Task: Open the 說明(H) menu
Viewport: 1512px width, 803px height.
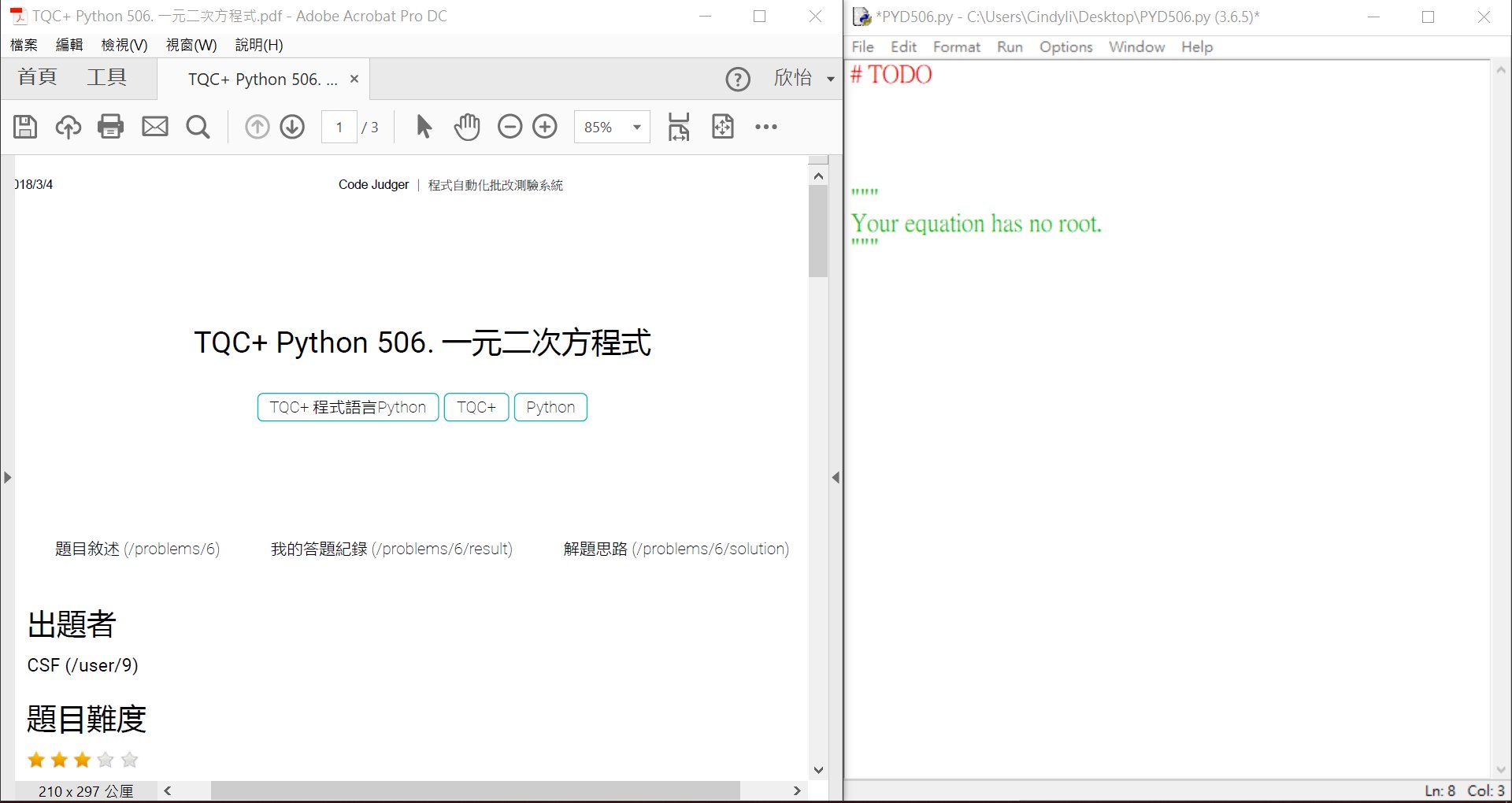Action: pos(259,45)
